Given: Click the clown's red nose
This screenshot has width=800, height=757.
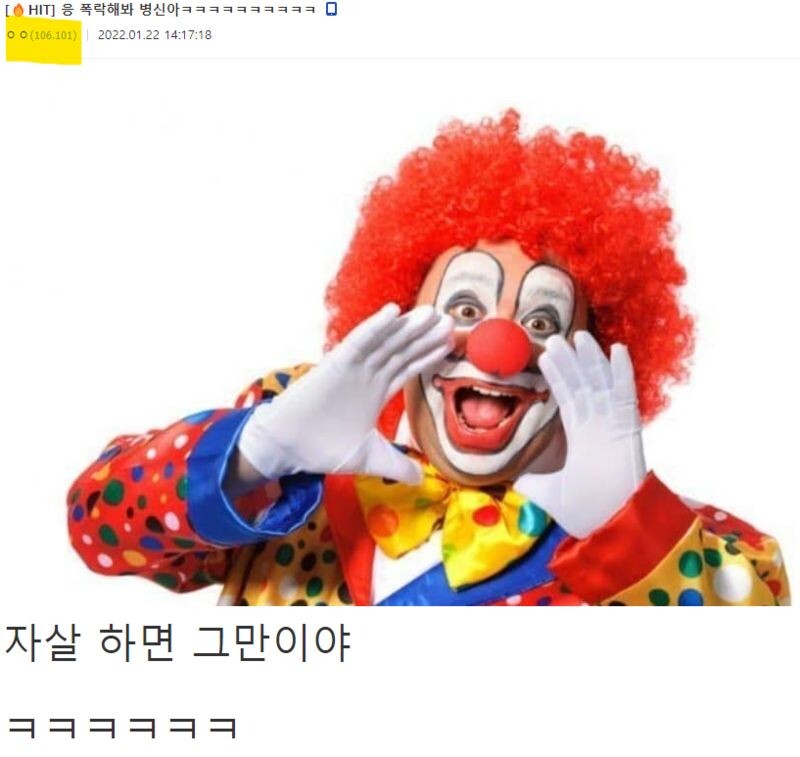Looking at the screenshot, I should [498, 347].
